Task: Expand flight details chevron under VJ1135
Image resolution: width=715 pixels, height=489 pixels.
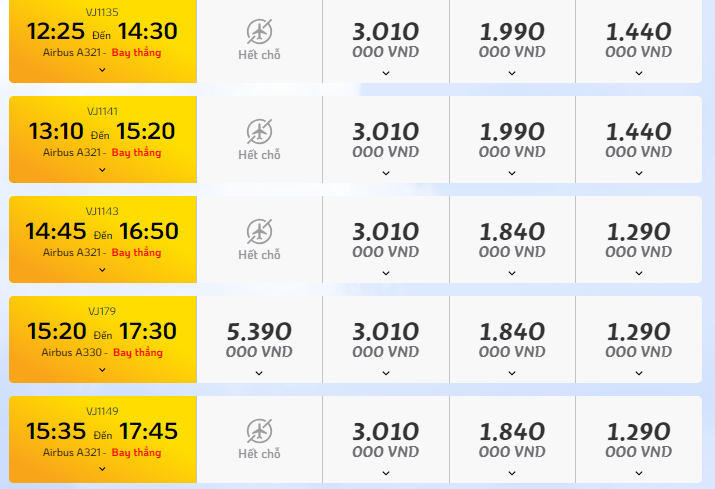Action: [102, 70]
